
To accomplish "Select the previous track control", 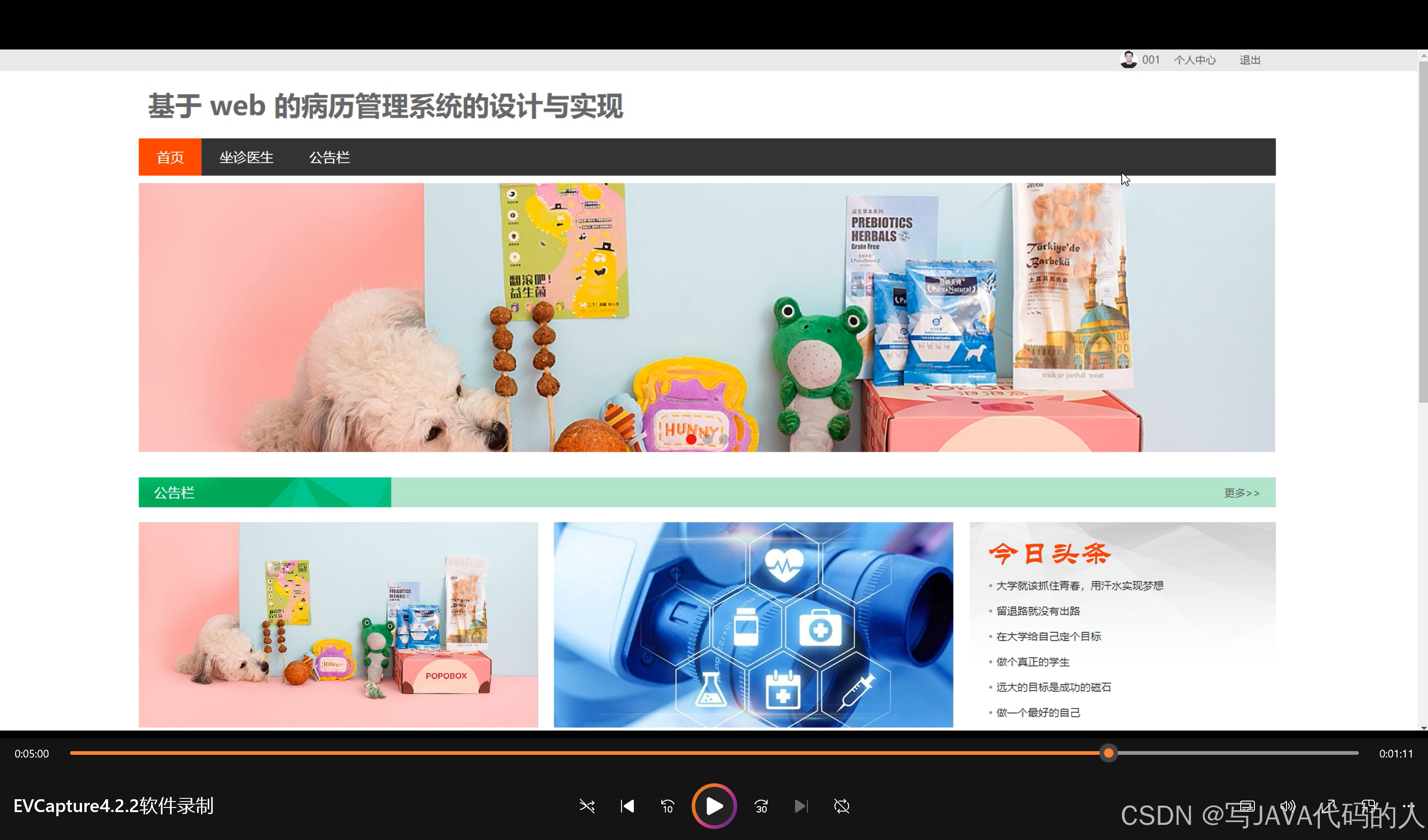I will click(x=627, y=806).
